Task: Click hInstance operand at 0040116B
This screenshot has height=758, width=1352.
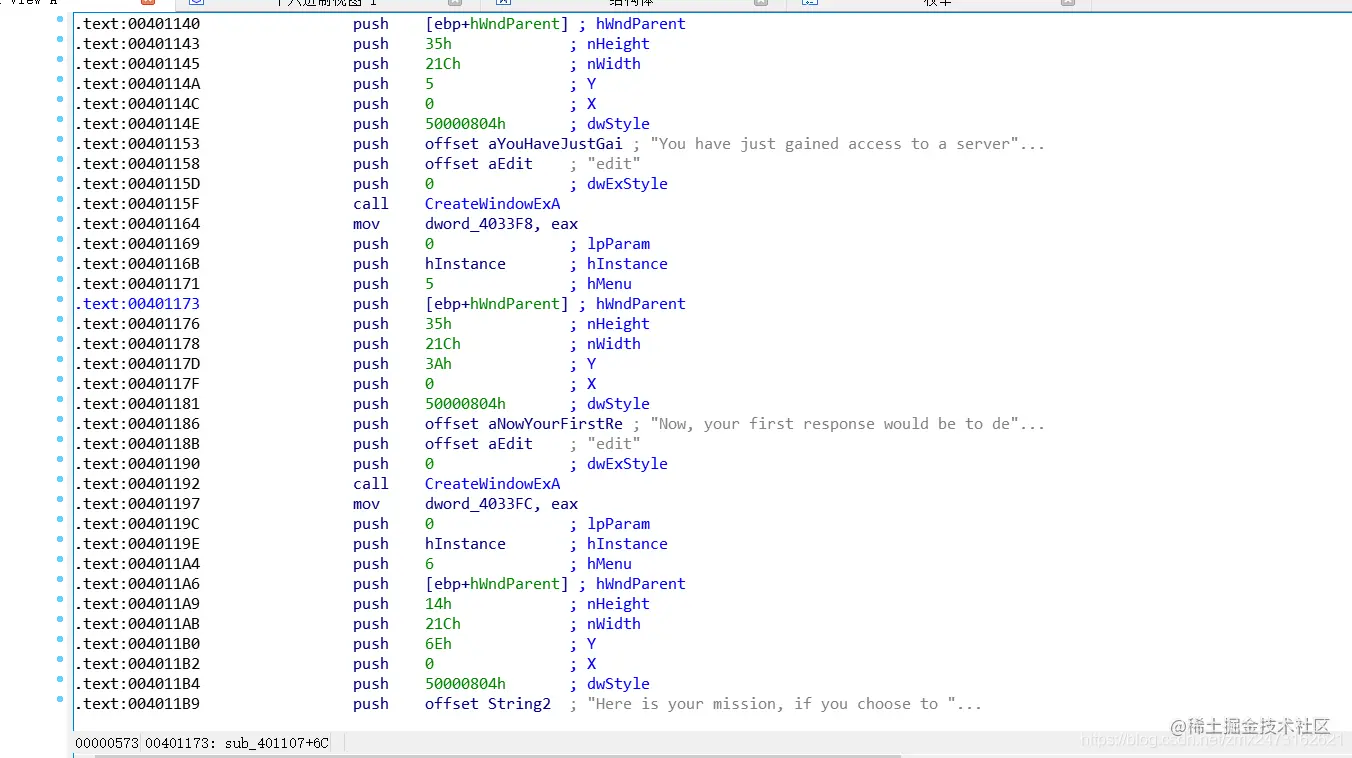Action: [x=465, y=264]
